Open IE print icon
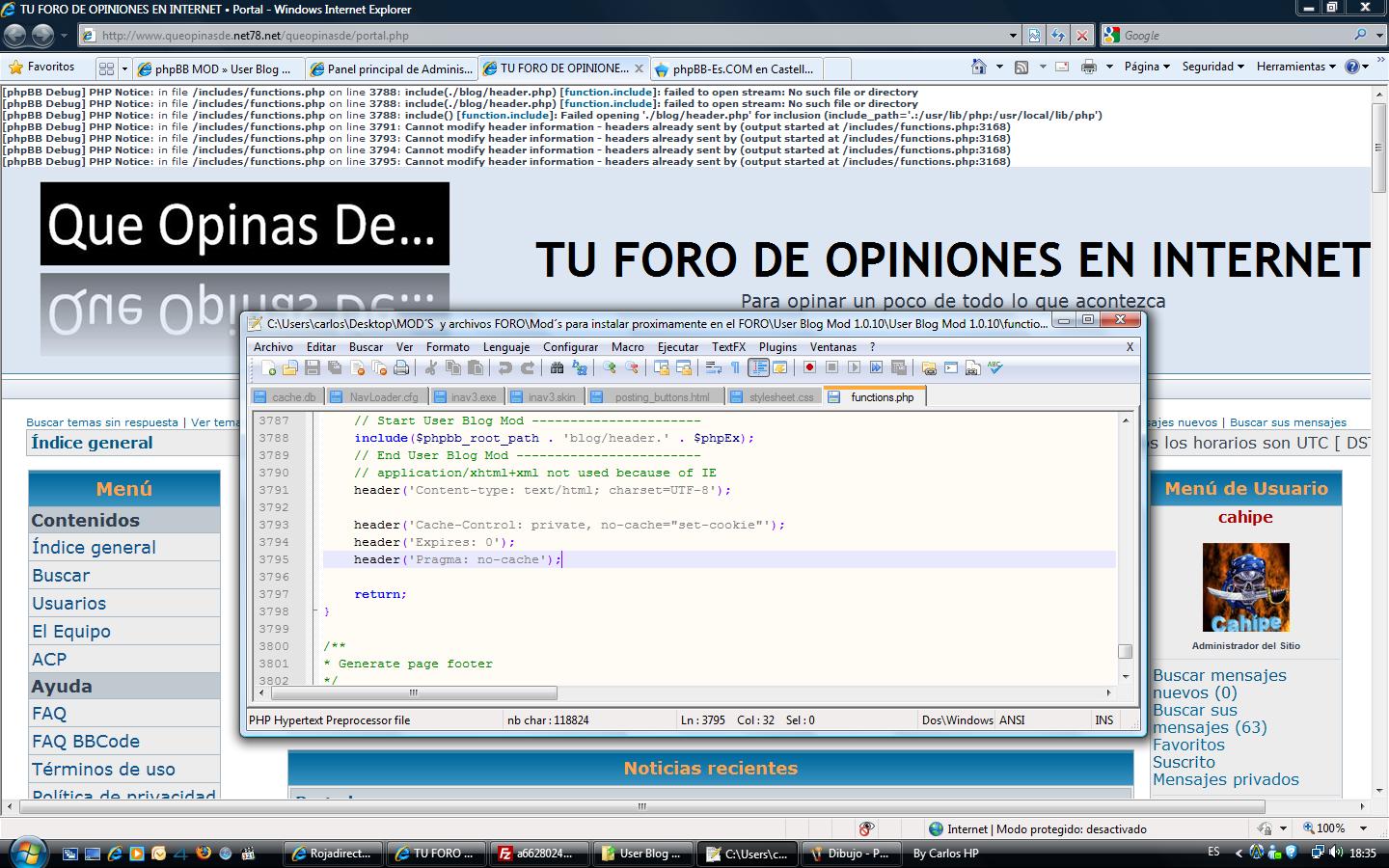Viewport: 1389px width, 868px height. click(1089, 67)
